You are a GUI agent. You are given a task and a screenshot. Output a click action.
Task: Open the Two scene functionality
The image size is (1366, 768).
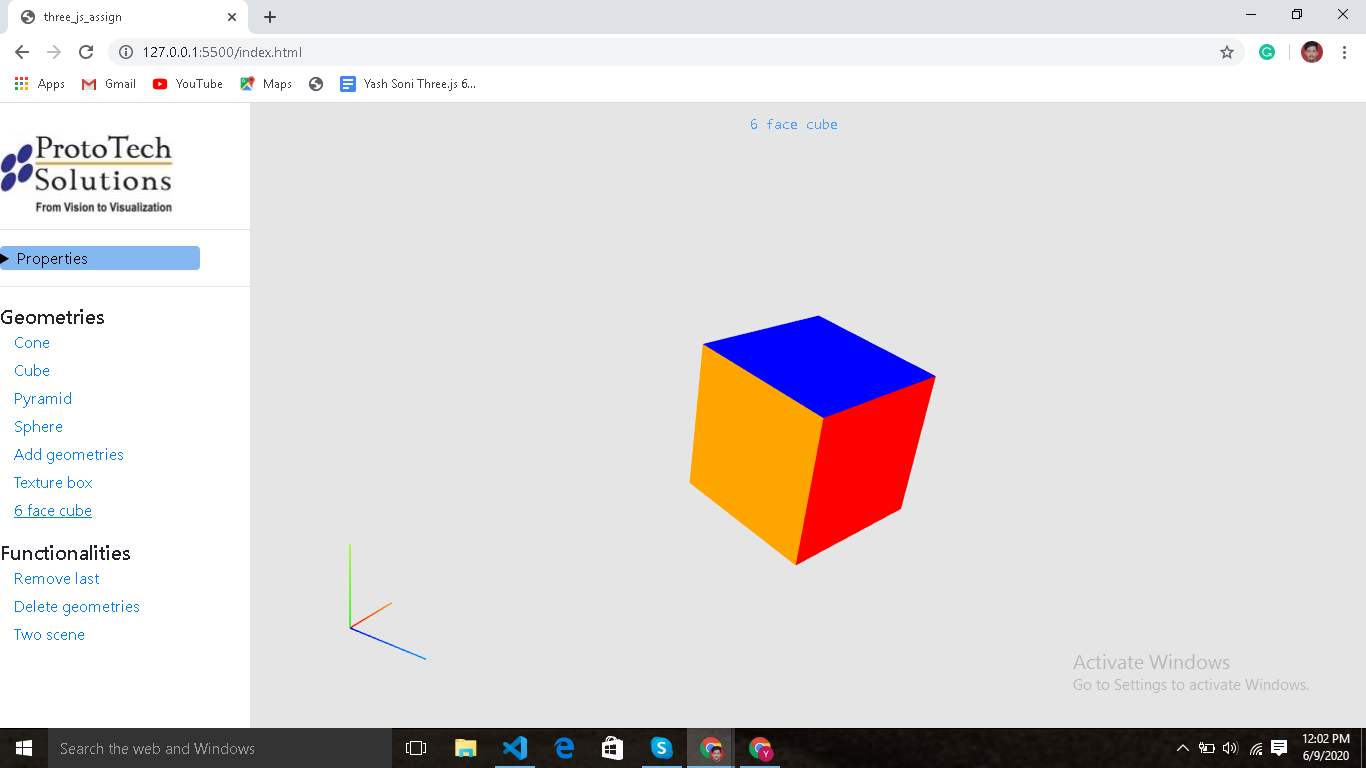49,634
